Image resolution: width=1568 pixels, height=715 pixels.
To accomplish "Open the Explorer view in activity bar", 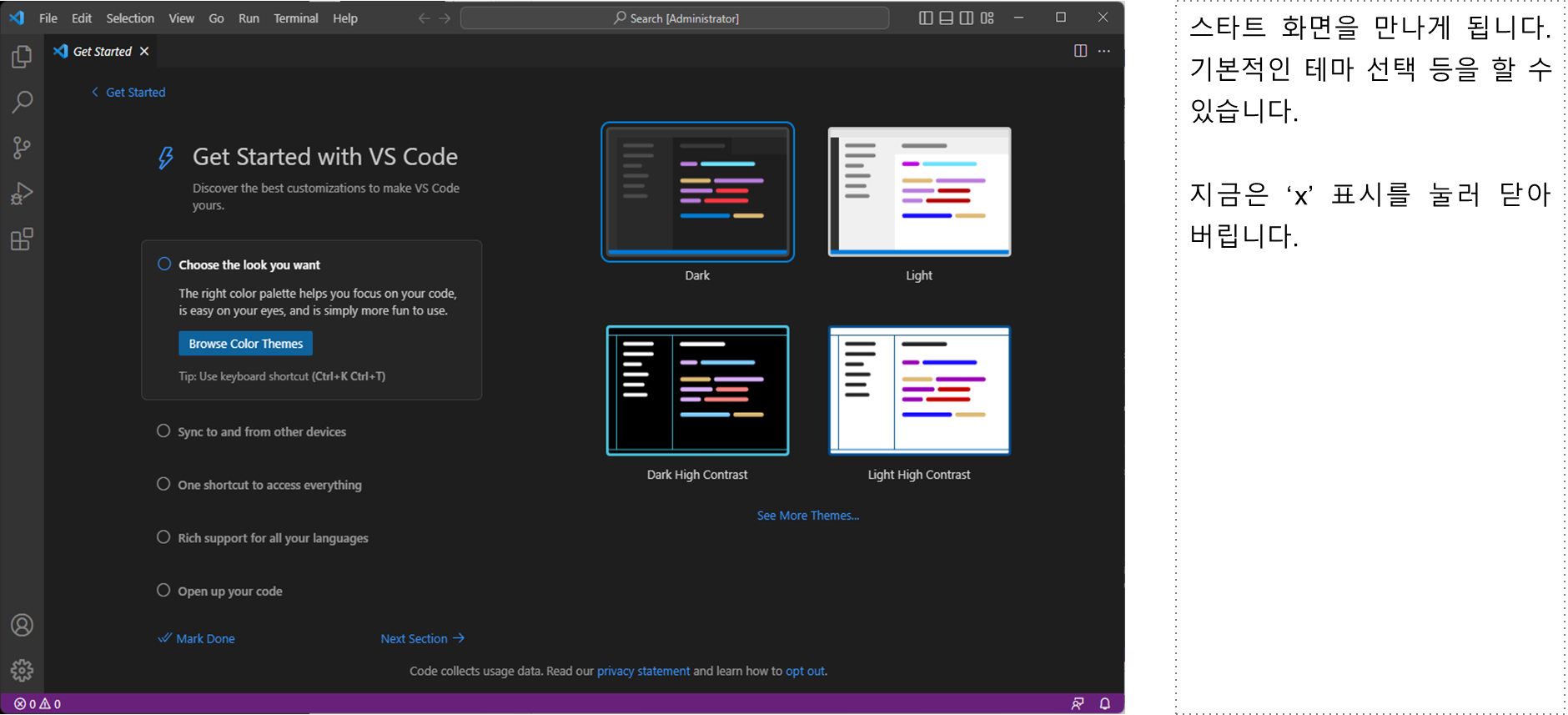I will (22, 57).
